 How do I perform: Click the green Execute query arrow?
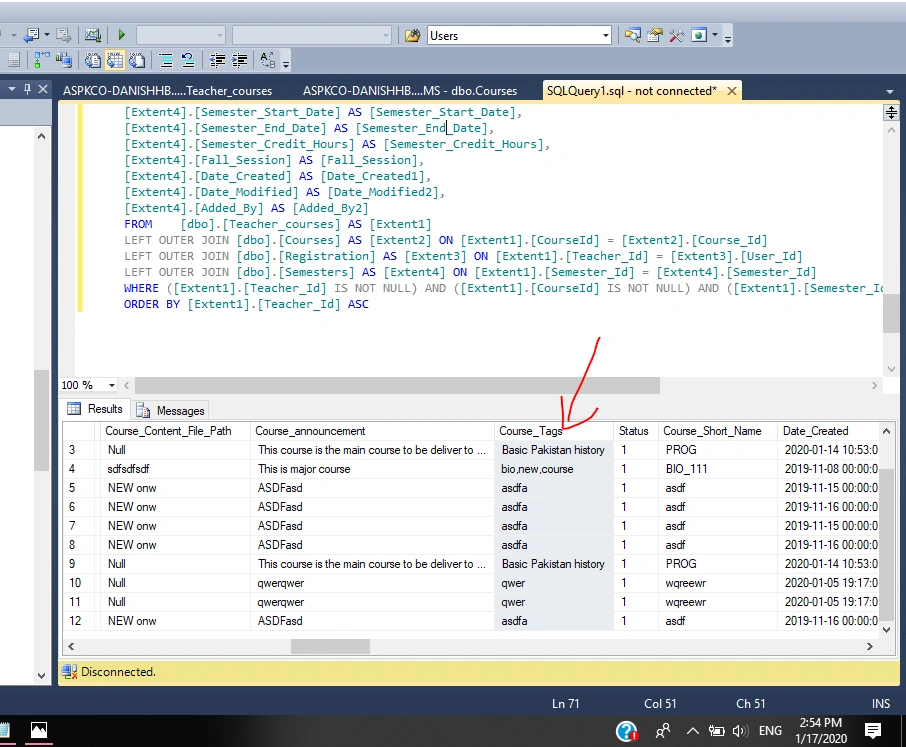click(121, 35)
